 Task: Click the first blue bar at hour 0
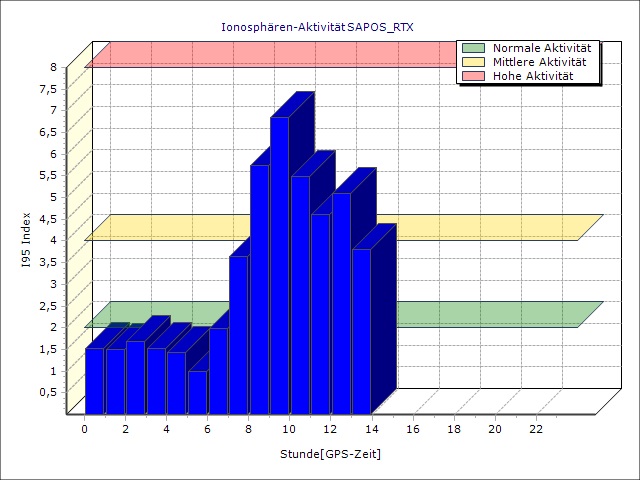point(94,380)
